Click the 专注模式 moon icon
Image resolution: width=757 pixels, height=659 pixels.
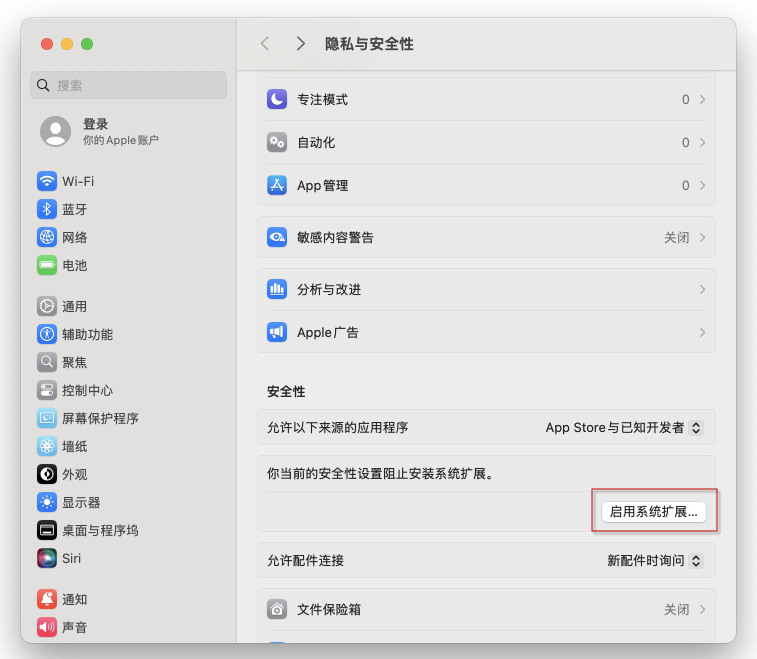(x=277, y=99)
